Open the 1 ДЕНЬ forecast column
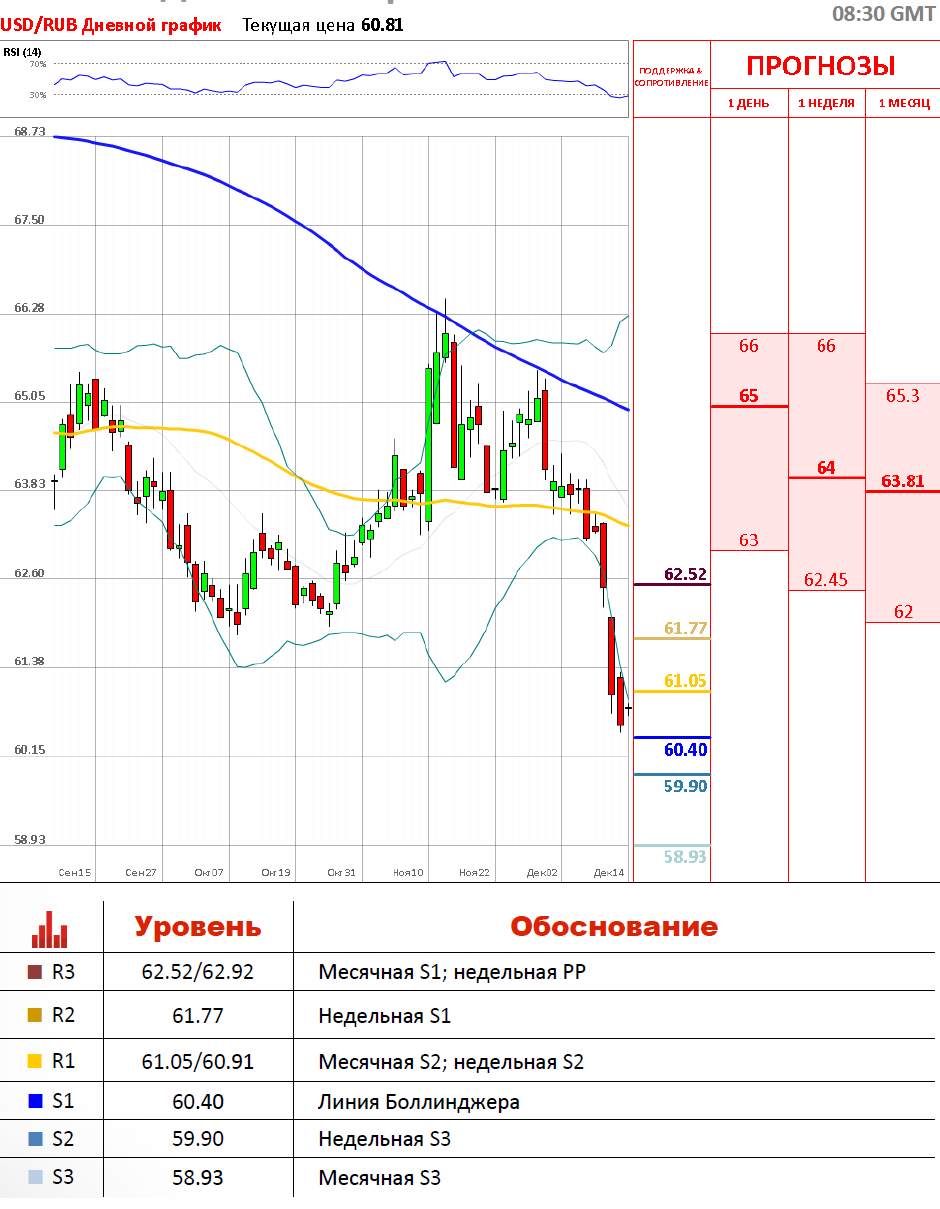Screen dimensions: 940x1209 748,103
